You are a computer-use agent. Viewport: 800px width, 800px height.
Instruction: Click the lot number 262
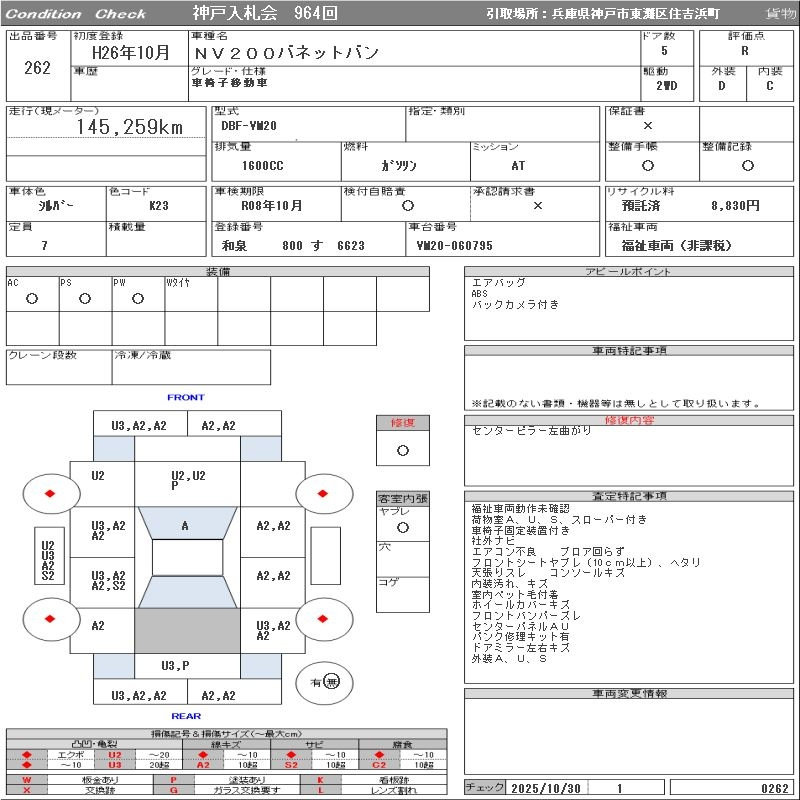coord(37,68)
